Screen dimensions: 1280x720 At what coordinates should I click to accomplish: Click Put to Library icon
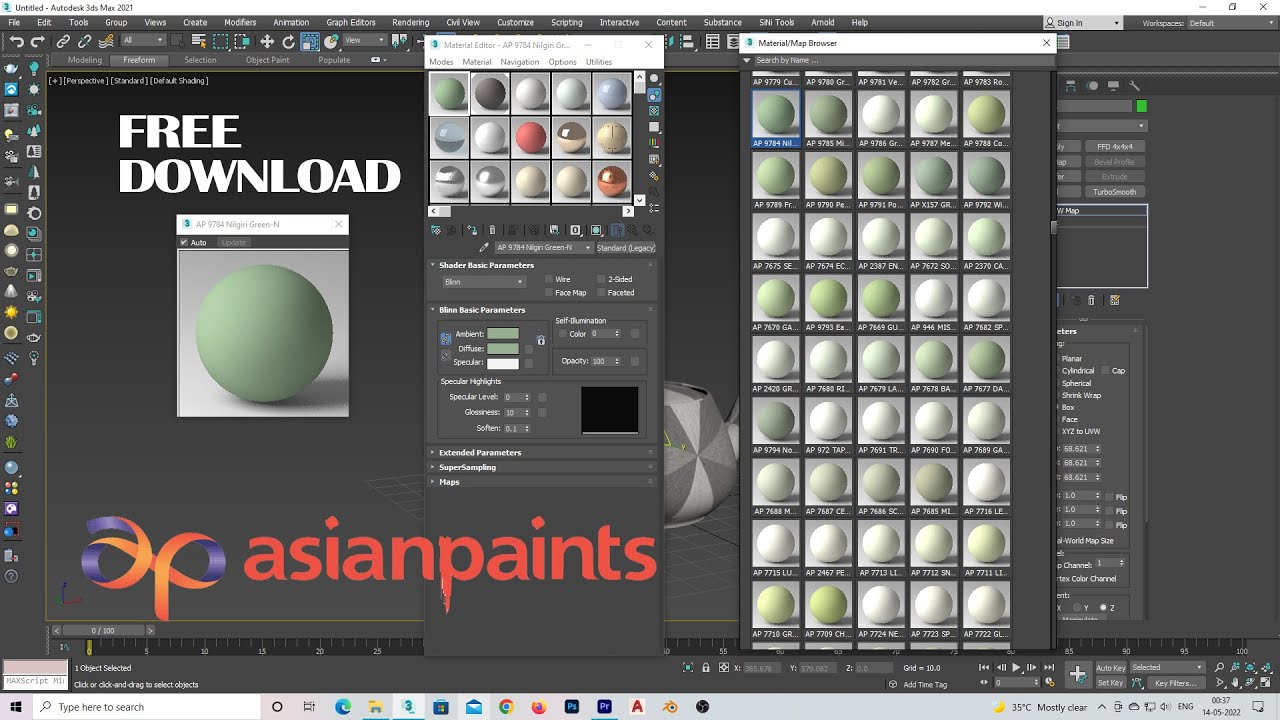[x=554, y=230]
